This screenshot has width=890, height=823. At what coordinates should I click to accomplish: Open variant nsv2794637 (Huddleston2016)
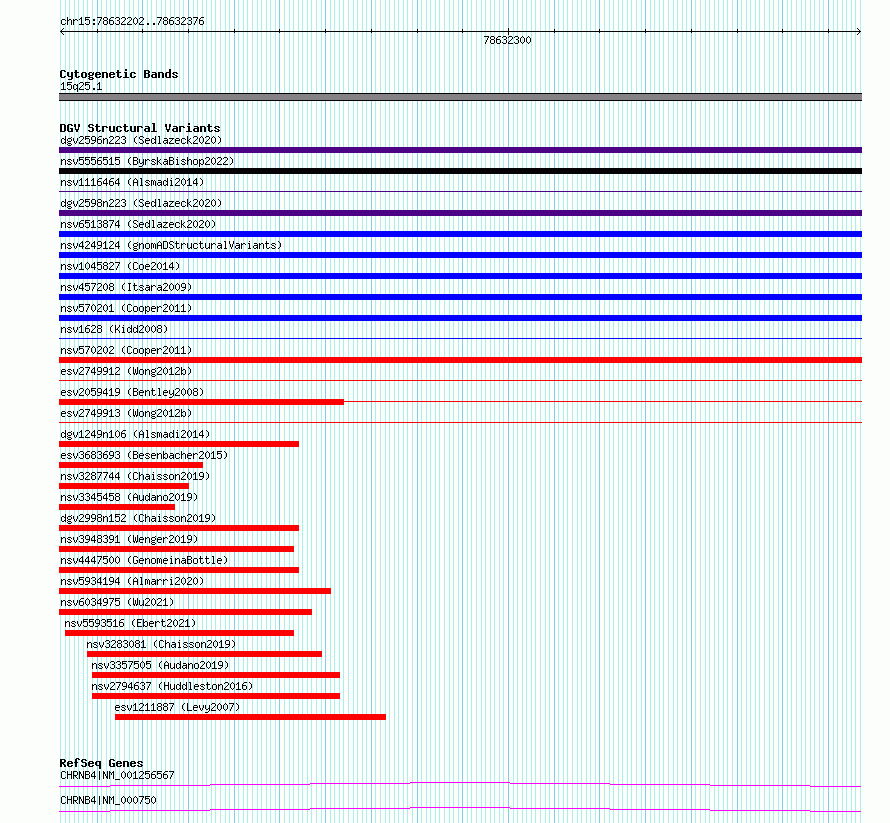[172, 686]
